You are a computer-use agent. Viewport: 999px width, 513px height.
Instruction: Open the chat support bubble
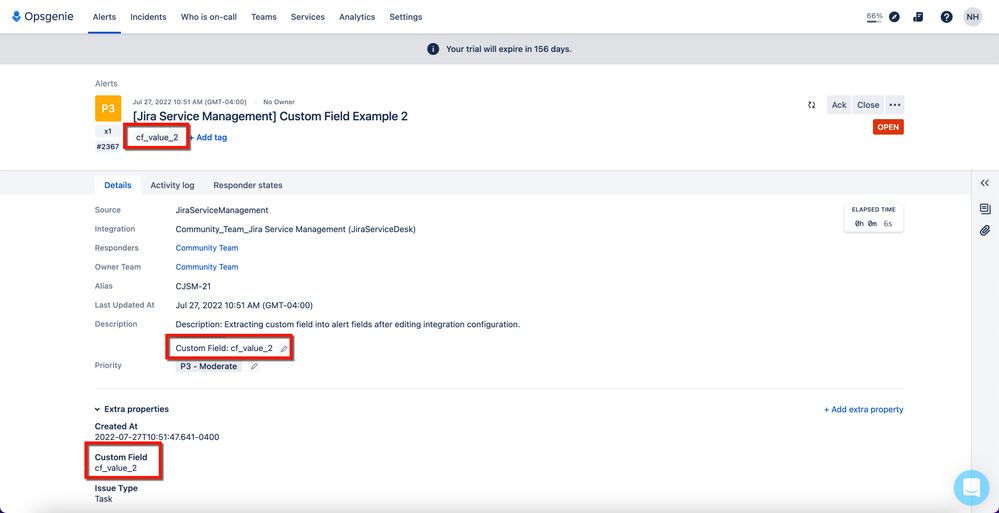tap(972, 488)
